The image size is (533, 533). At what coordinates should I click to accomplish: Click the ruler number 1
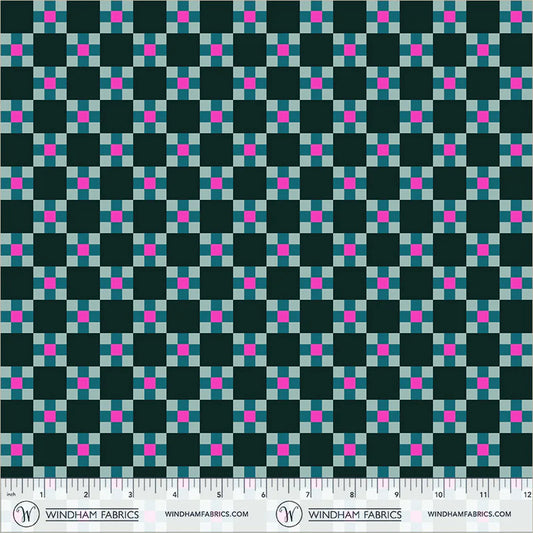(41, 495)
